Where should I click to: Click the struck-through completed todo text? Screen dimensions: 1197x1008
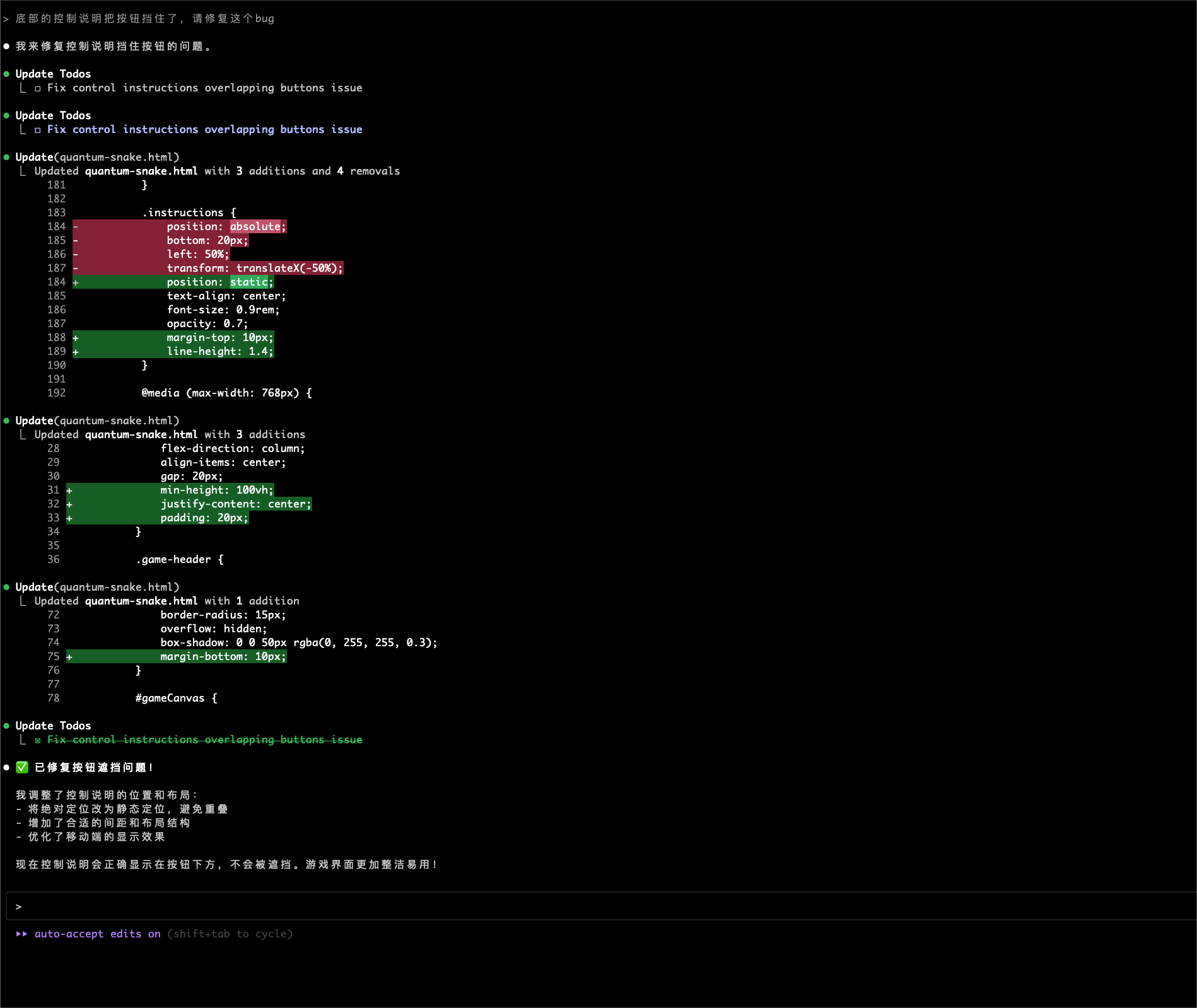click(x=204, y=739)
